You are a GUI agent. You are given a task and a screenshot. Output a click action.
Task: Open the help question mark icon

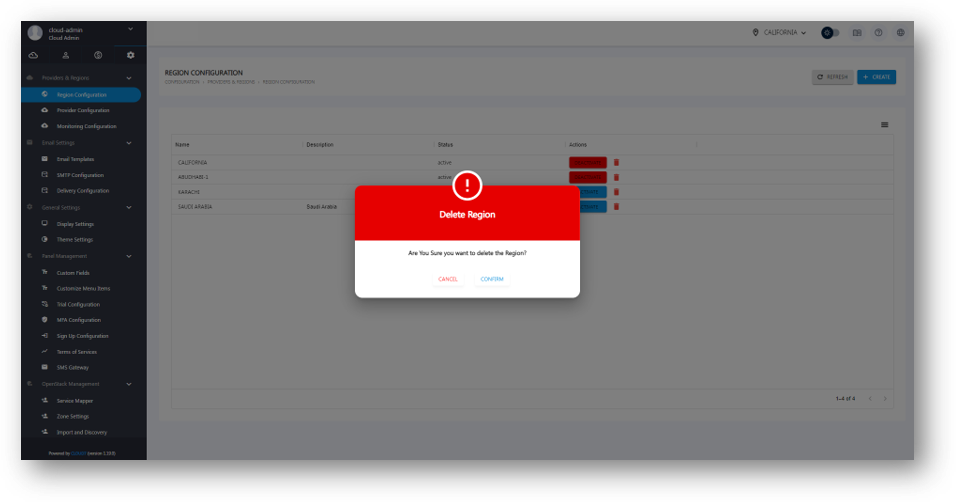tap(879, 33)
